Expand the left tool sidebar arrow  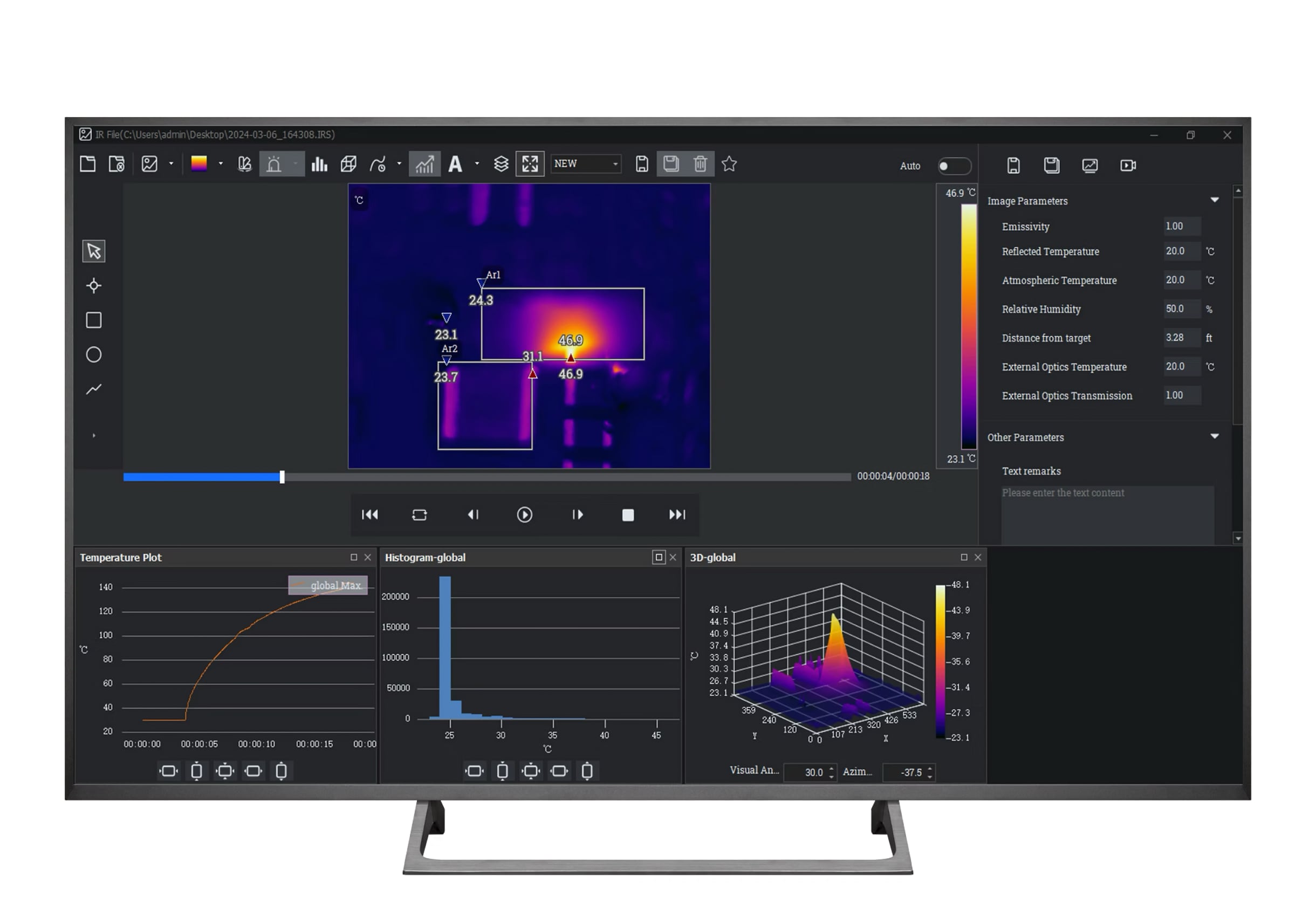coord(94,436)
